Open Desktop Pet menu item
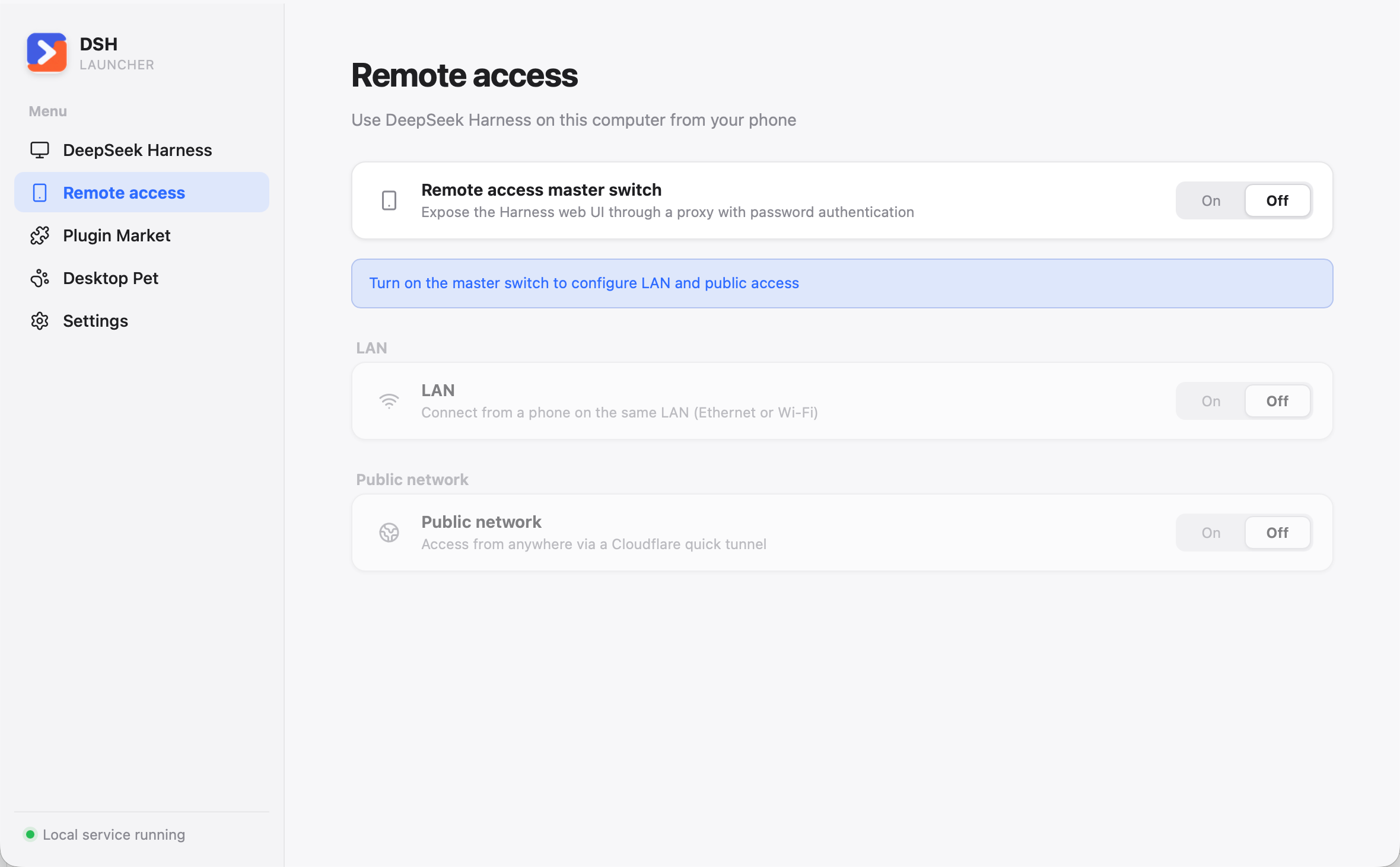 (x=142, y=278)
